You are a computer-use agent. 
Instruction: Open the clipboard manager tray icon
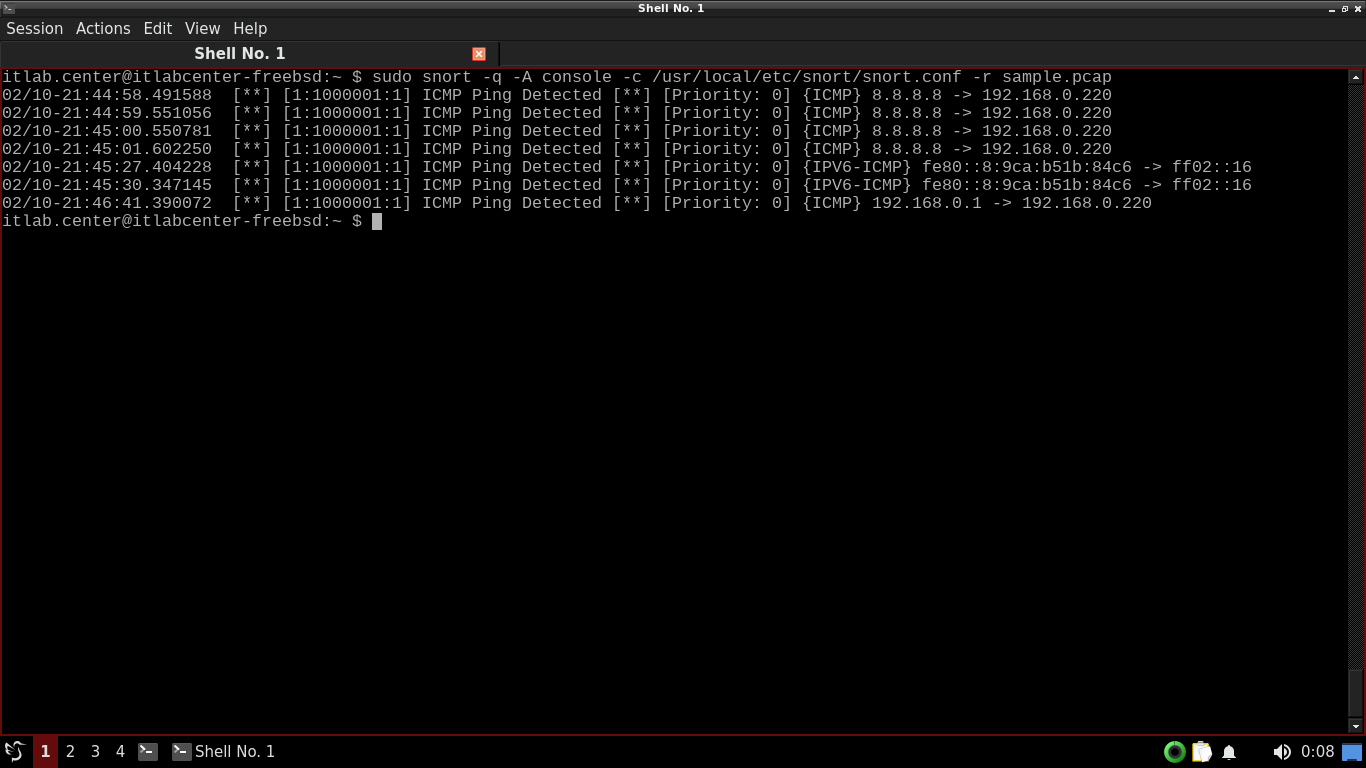[x=1202, y=752]
